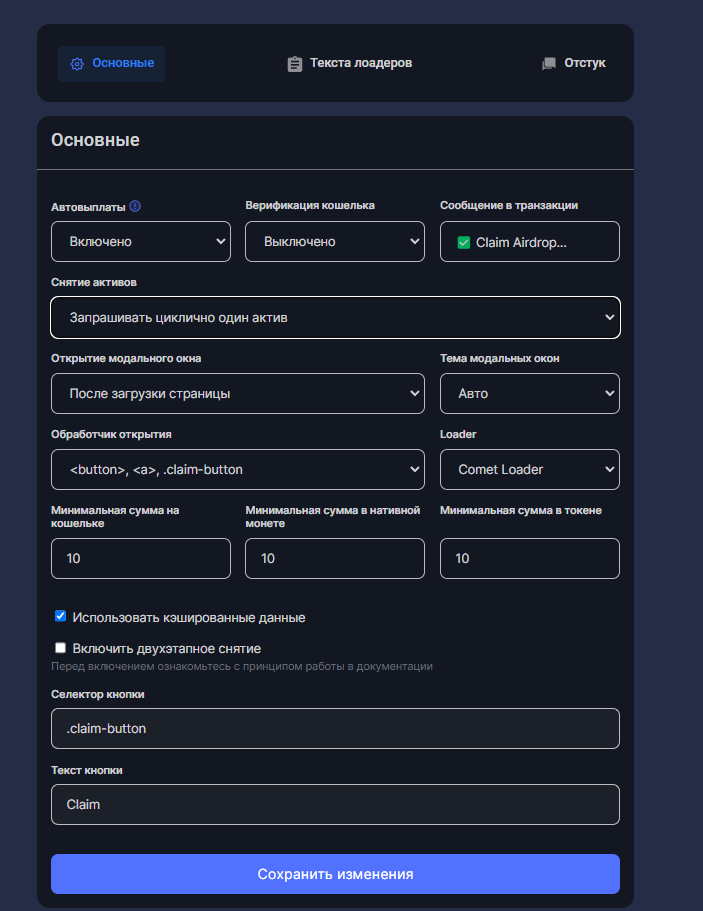Open the Открытие модального окна dropdown
The image size is (703, 911).
coord(237,394)
